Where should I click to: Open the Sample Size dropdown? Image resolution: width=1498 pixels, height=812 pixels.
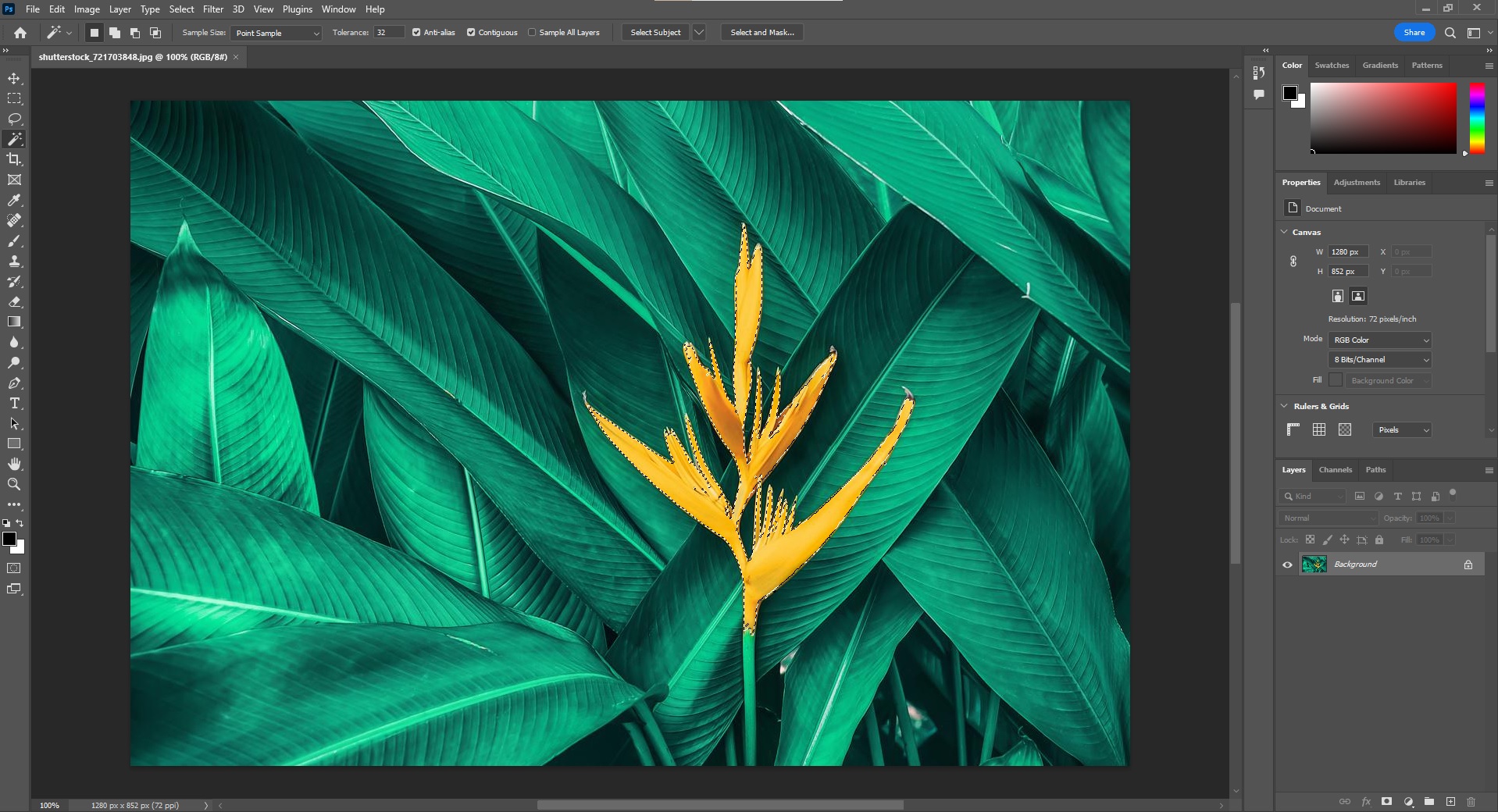point(276,34)
